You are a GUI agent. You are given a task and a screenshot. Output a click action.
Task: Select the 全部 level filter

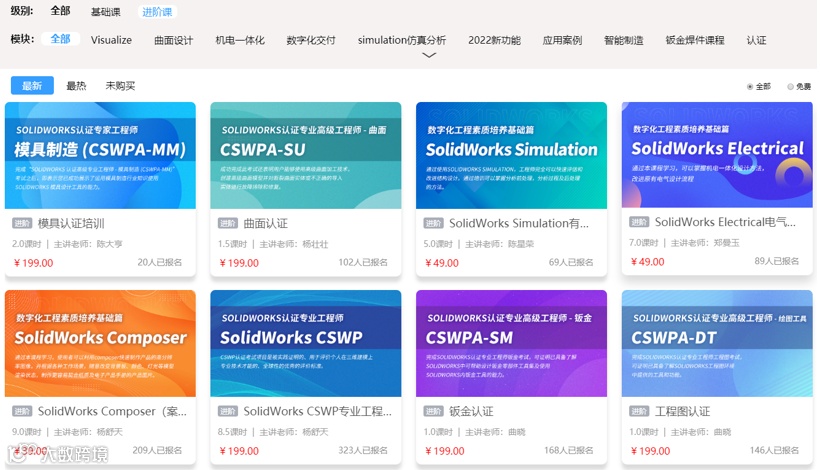(x=60, y=10)
